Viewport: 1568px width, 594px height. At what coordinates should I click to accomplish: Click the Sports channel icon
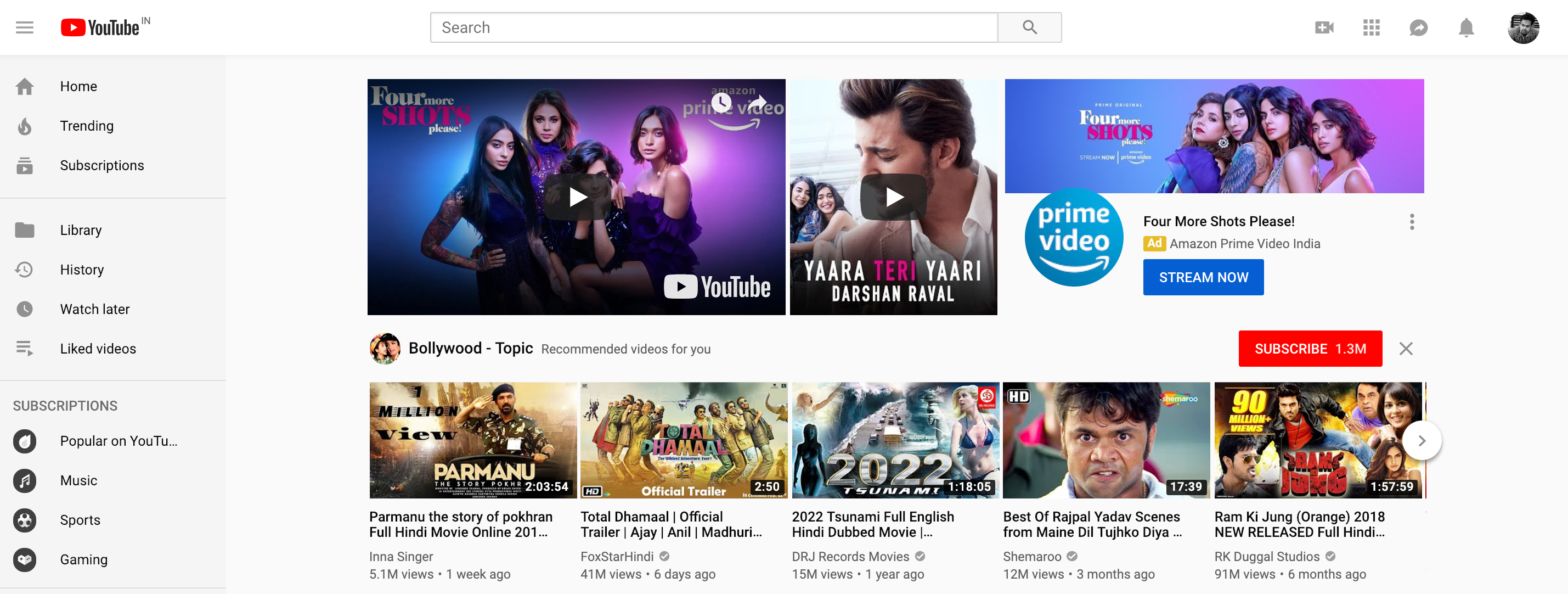(24, 520)
